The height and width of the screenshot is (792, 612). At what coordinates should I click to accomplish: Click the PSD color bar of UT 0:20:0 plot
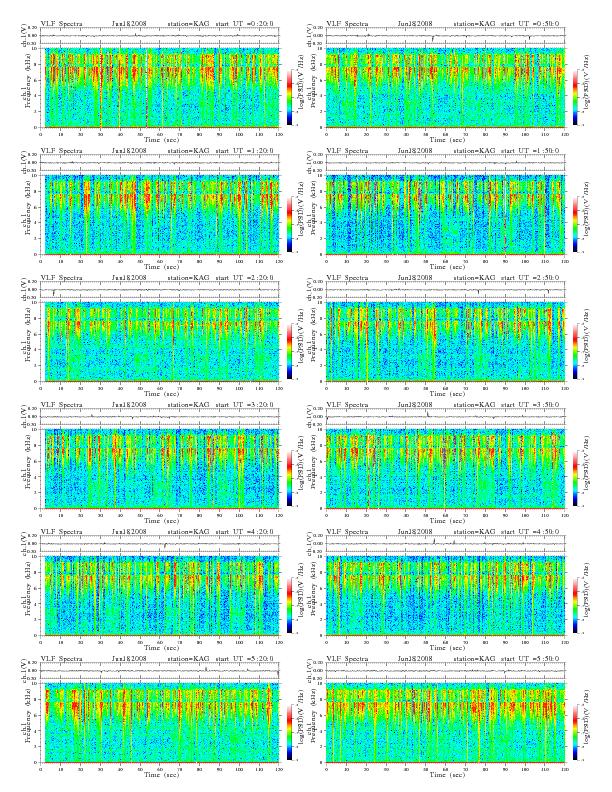click(289, 97)
